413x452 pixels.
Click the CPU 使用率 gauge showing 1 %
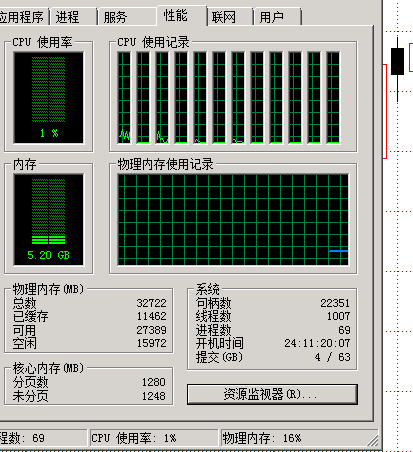[49, 98]
